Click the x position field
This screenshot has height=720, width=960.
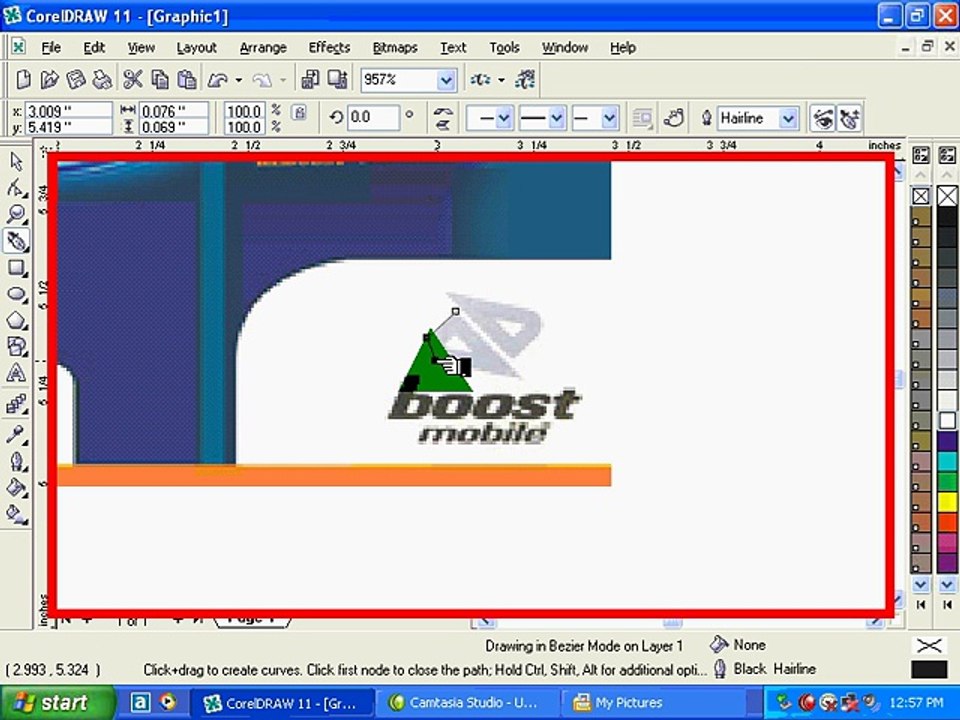(68, 111)
